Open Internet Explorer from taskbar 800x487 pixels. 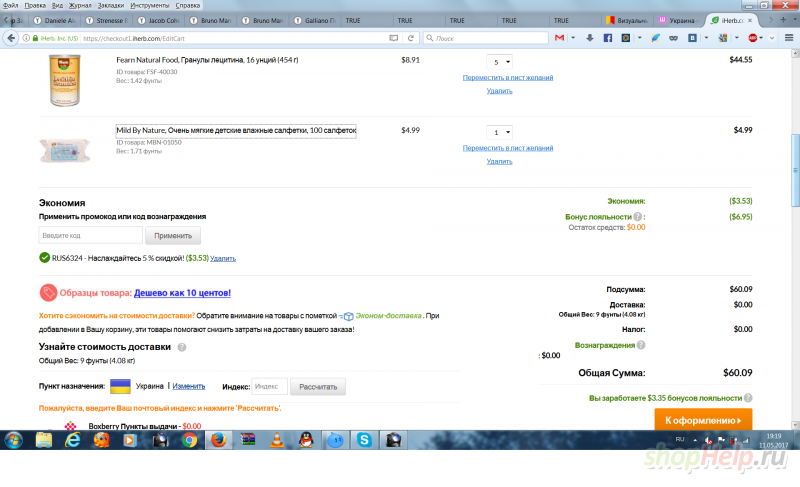(73, 440)
